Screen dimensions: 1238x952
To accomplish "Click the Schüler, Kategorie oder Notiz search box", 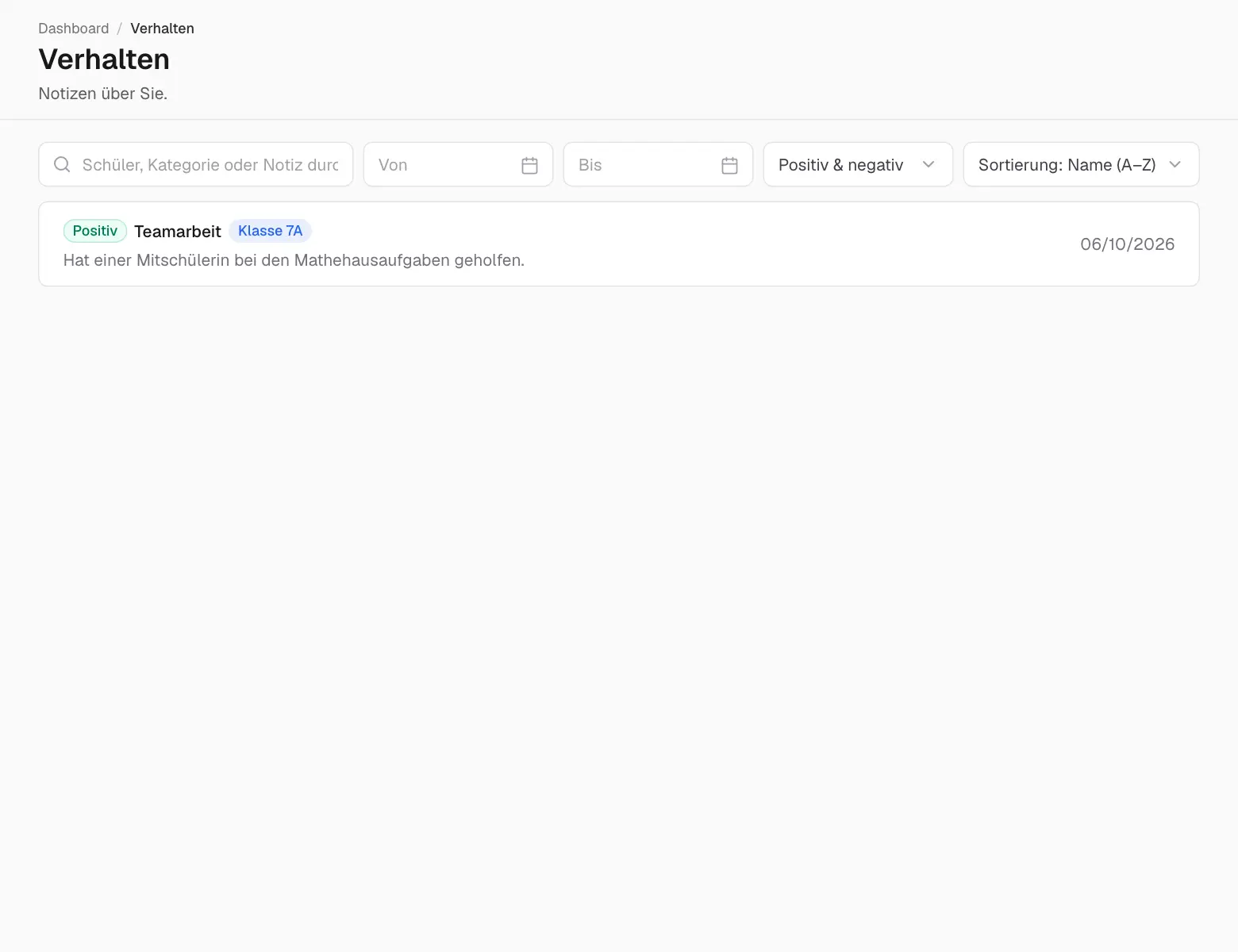I will pyautogui.click(x=195, y=164).
